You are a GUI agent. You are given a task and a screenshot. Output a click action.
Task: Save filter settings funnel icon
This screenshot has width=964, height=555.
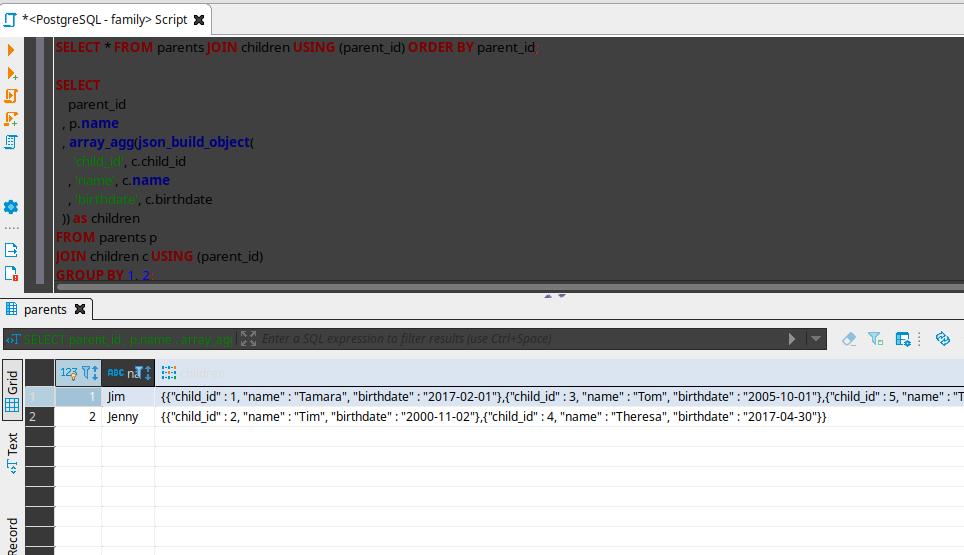[875, 339]
